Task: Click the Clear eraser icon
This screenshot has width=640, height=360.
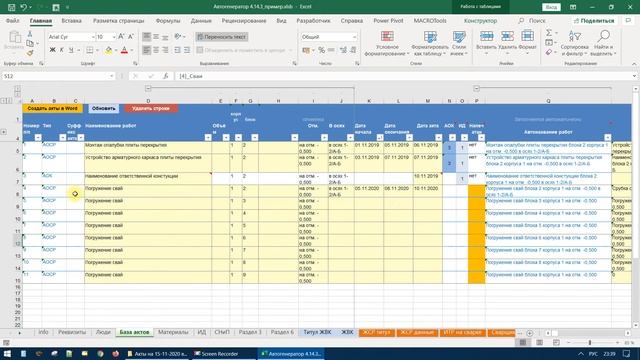Action: [549, 52]
